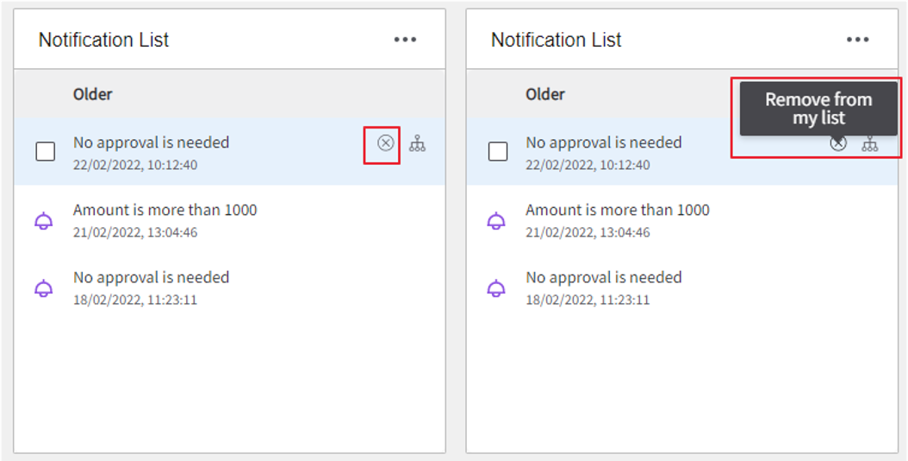This screenshot has width=908, height=461.
Task: Open the right 'Amount is more than 1000' notification
Action: pyautogui.click(x=682, y=219)
